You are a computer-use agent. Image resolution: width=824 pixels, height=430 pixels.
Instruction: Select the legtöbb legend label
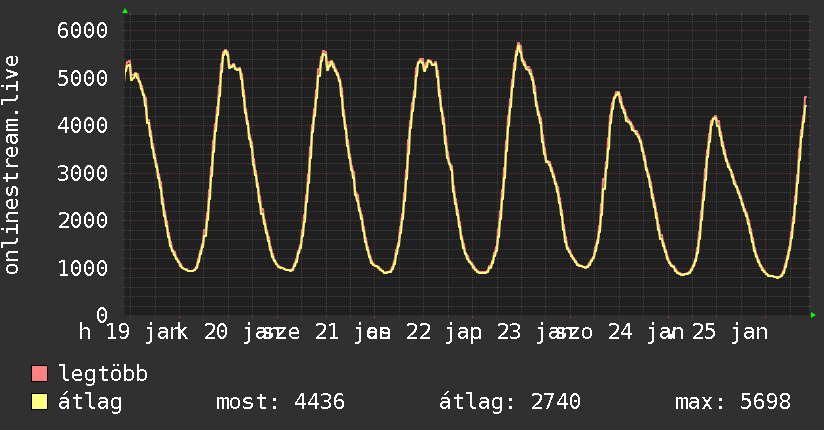coord(103,374)
